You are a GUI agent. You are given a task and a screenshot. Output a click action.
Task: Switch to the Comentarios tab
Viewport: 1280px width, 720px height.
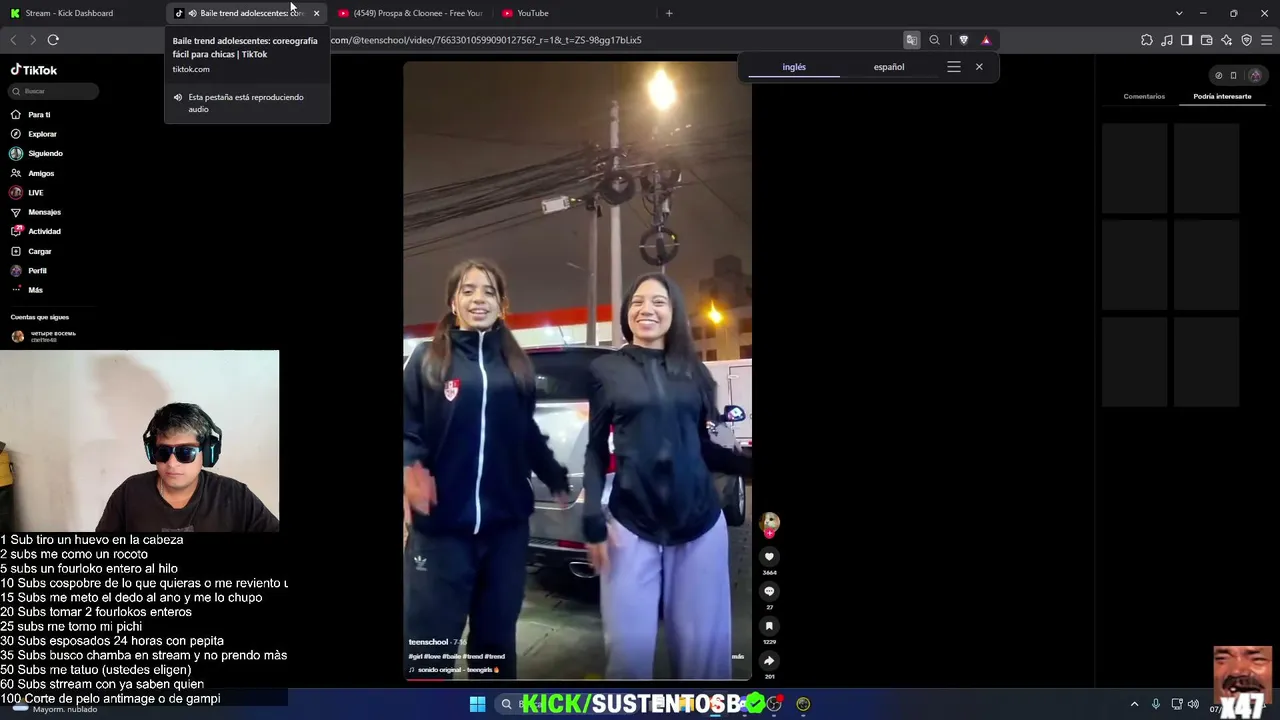click(1144, 97)
